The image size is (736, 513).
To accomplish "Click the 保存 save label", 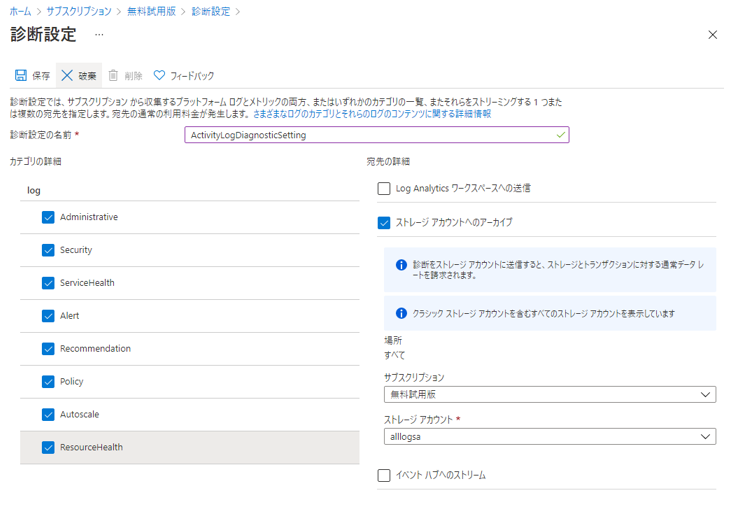I will click(41, 76).
